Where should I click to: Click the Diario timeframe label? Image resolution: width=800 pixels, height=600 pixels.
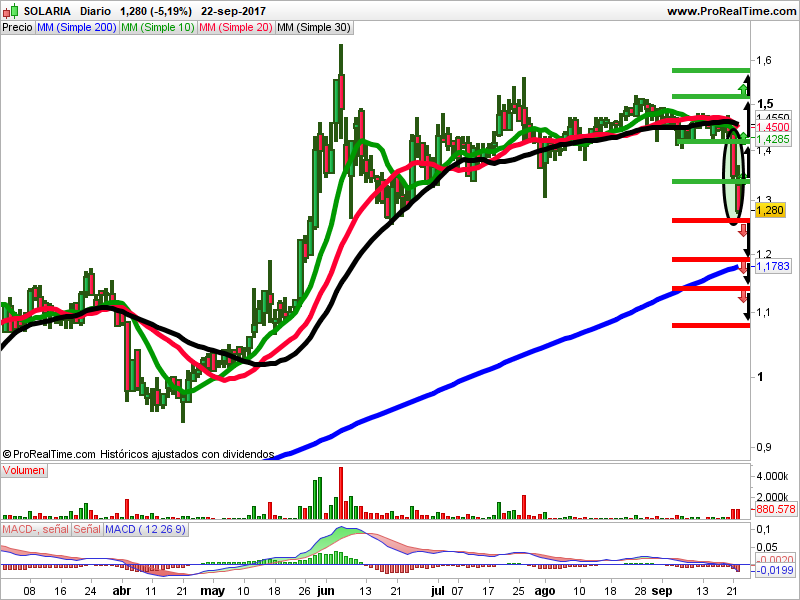pos(95,11)
